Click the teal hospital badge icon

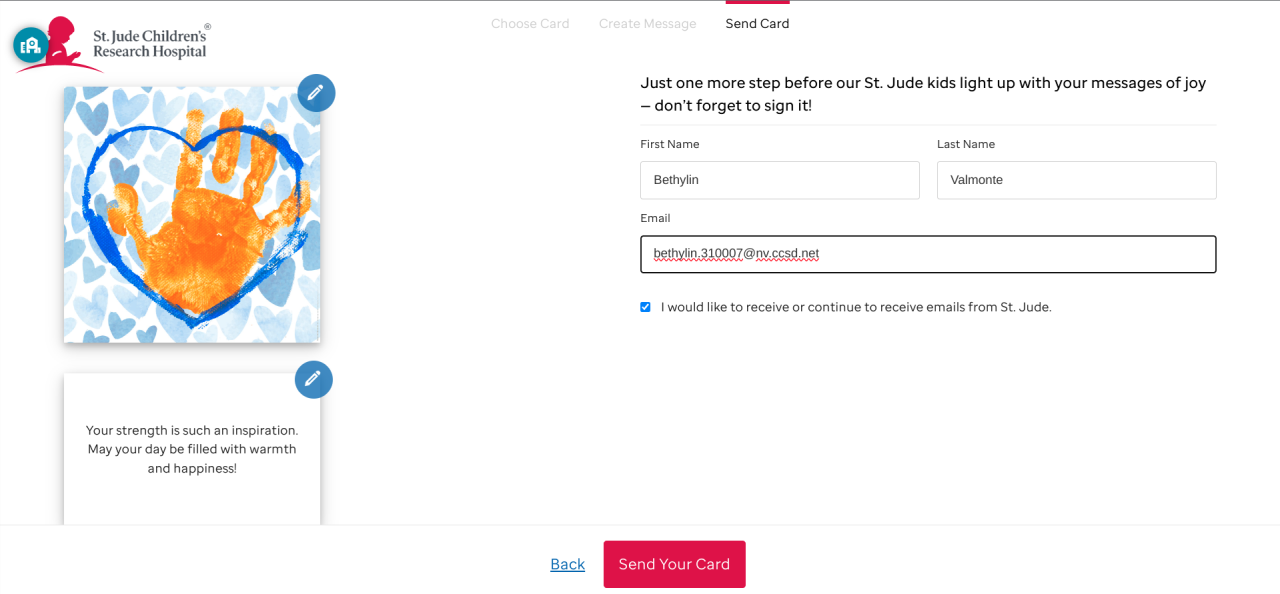point(30,45)
